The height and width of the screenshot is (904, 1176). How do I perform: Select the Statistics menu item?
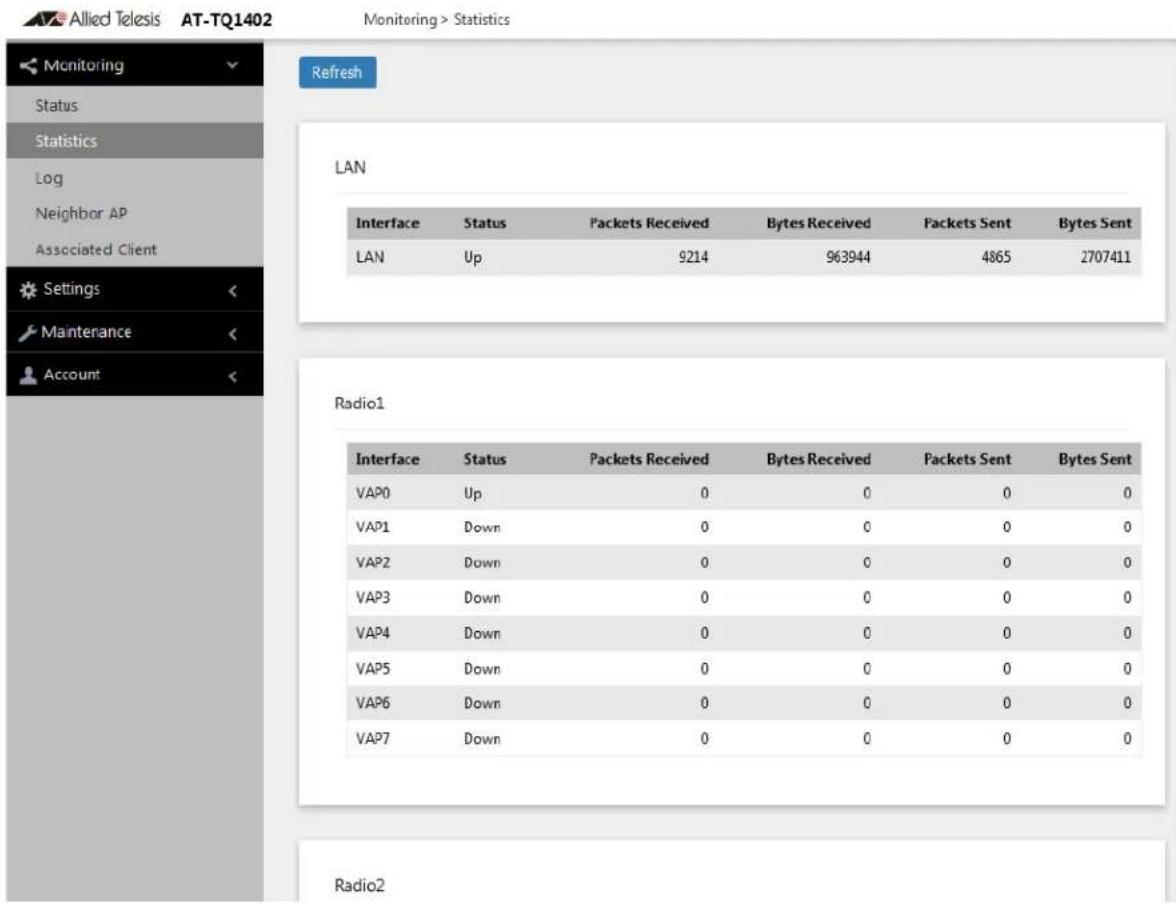click(x=135, y=140)
